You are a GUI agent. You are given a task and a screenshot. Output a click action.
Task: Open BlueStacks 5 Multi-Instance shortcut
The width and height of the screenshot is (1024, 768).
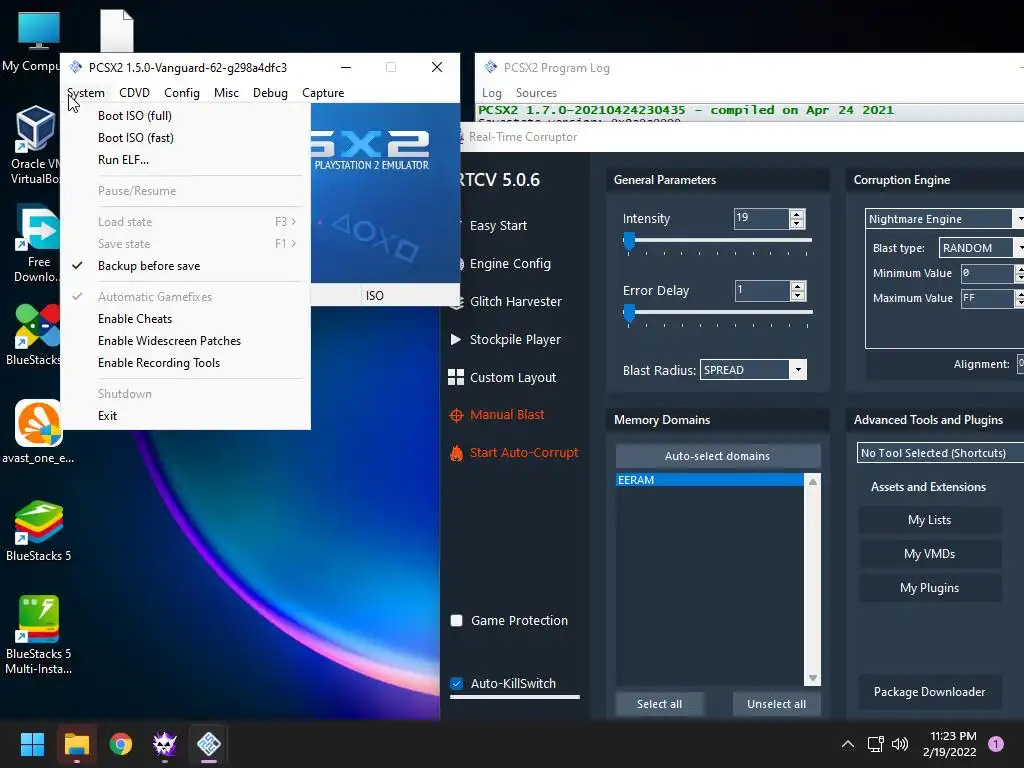pos(39,635)
